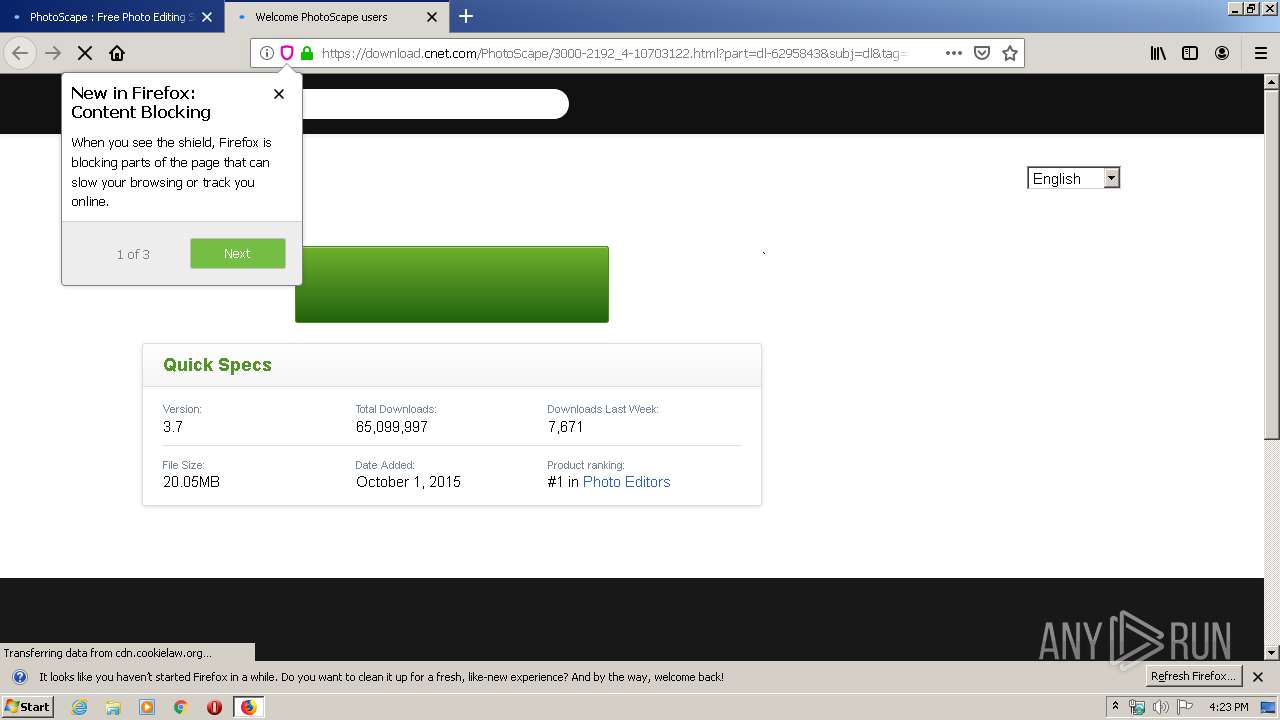Click the Refresh Firefox button
The height and width of the screenshot is (720, 1280).
click(1193, 676)
